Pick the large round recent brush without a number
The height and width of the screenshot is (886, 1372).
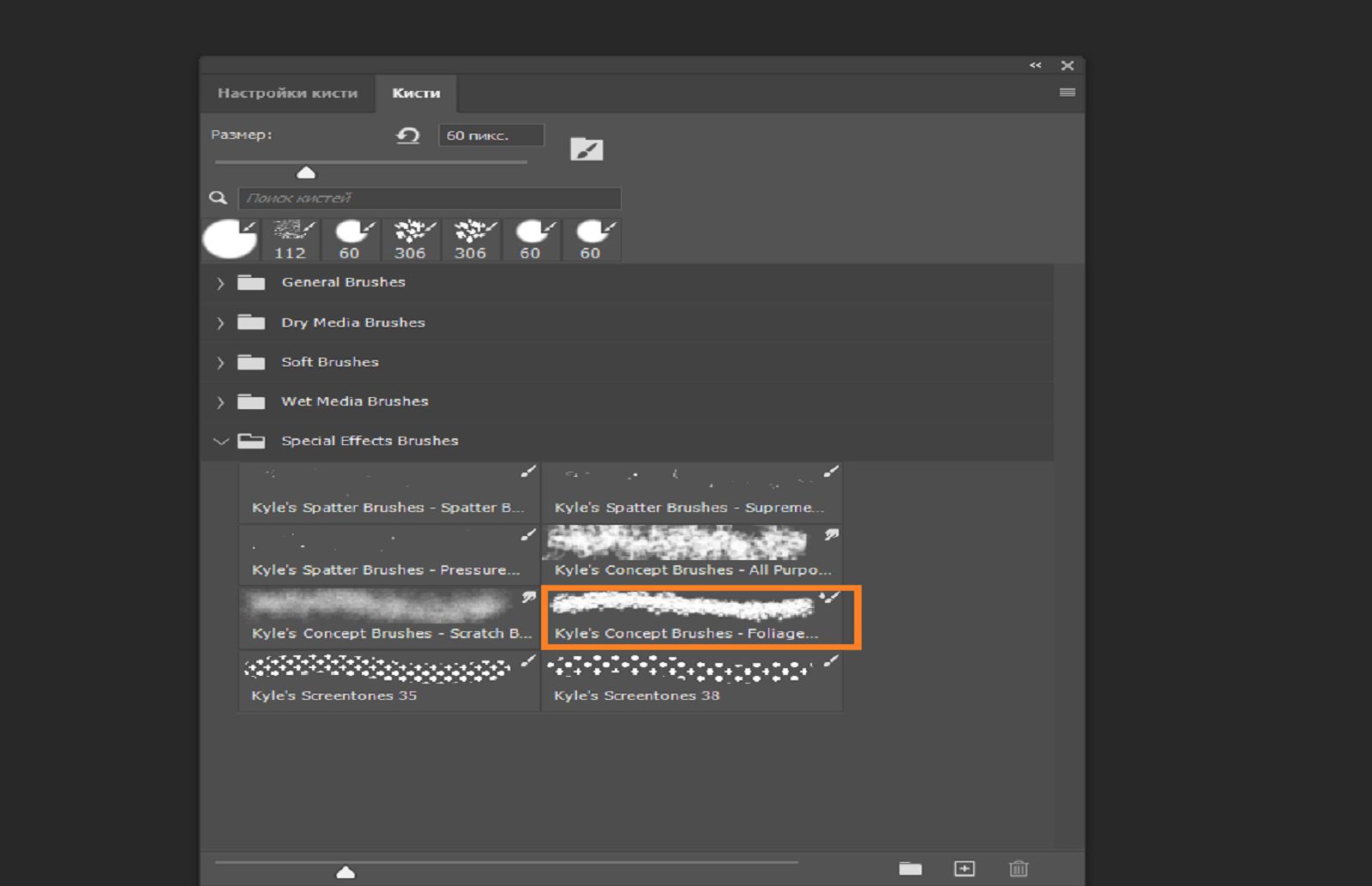coord(231,239)
